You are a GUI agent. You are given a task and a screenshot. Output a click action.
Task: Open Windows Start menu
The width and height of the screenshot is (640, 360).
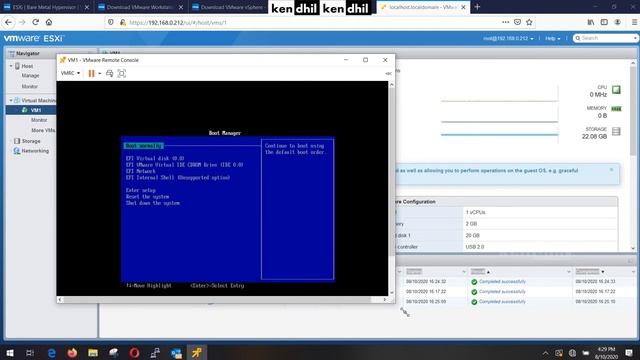pyautogui.click(x=10, y=353)
